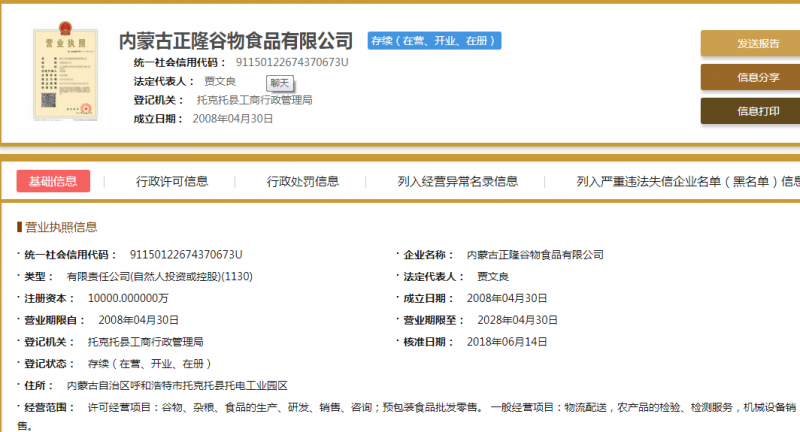The width and height of the screenshot is (800, 432).
Task: Click the 信息分享 button
Action: coord(751,78)
